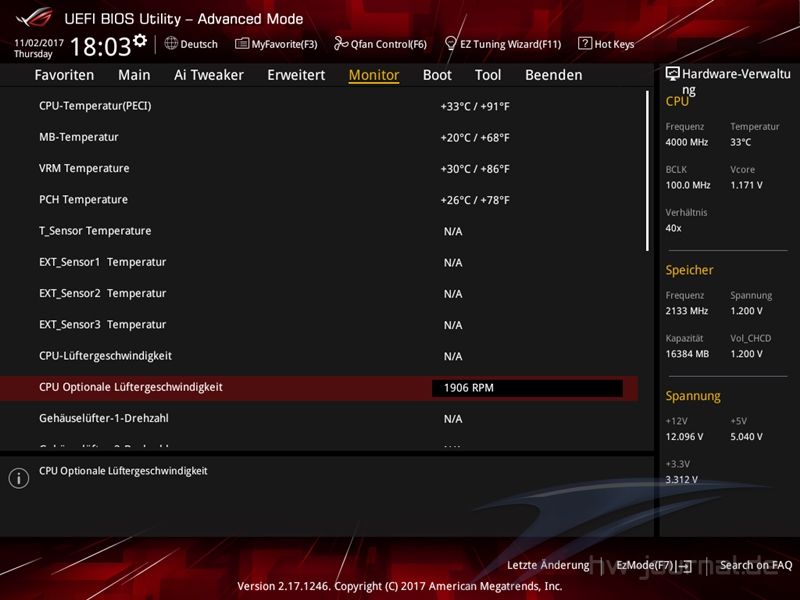Click the Speicher section heading

[689, 270]
